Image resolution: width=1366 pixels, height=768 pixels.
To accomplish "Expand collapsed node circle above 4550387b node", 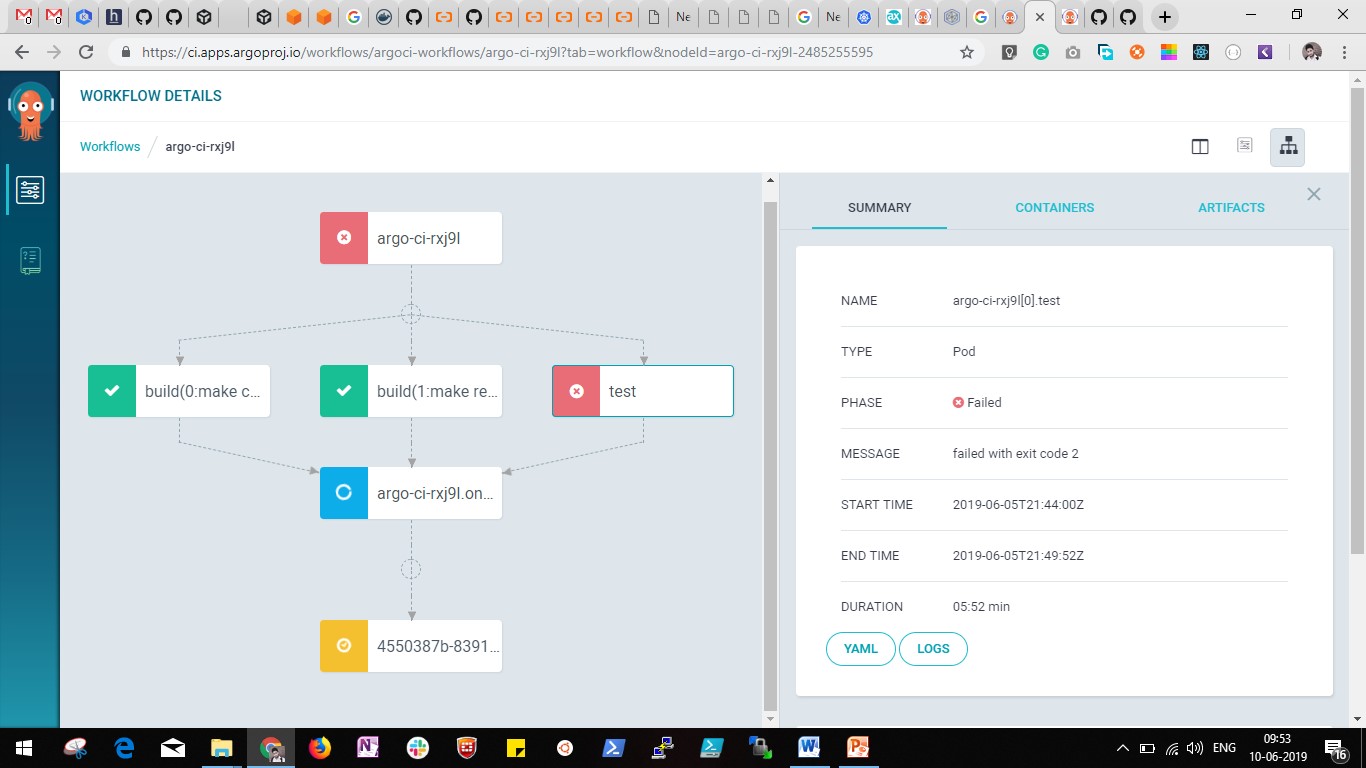I will pos(411,568).
